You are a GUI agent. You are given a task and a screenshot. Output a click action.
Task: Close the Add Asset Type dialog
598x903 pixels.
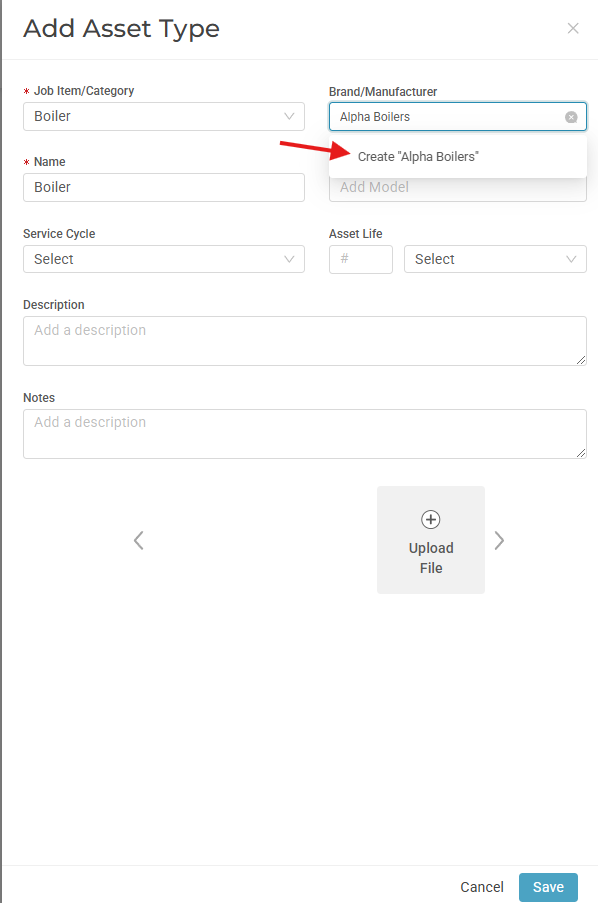(573, 28)
